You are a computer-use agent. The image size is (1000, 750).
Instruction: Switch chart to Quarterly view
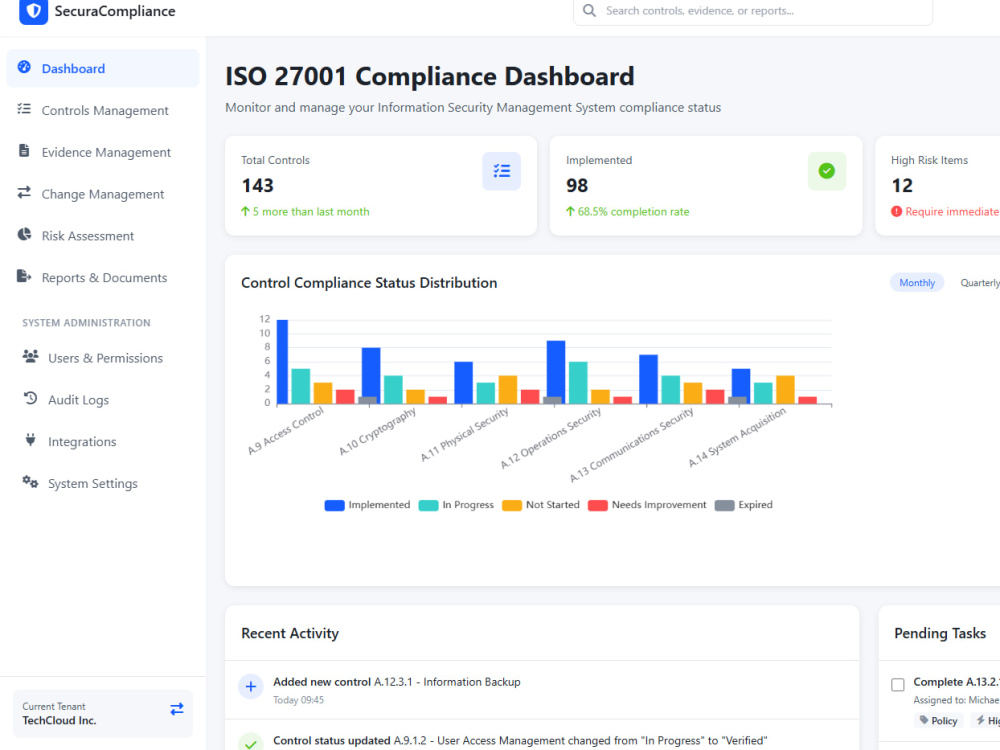tap(980, 283)
